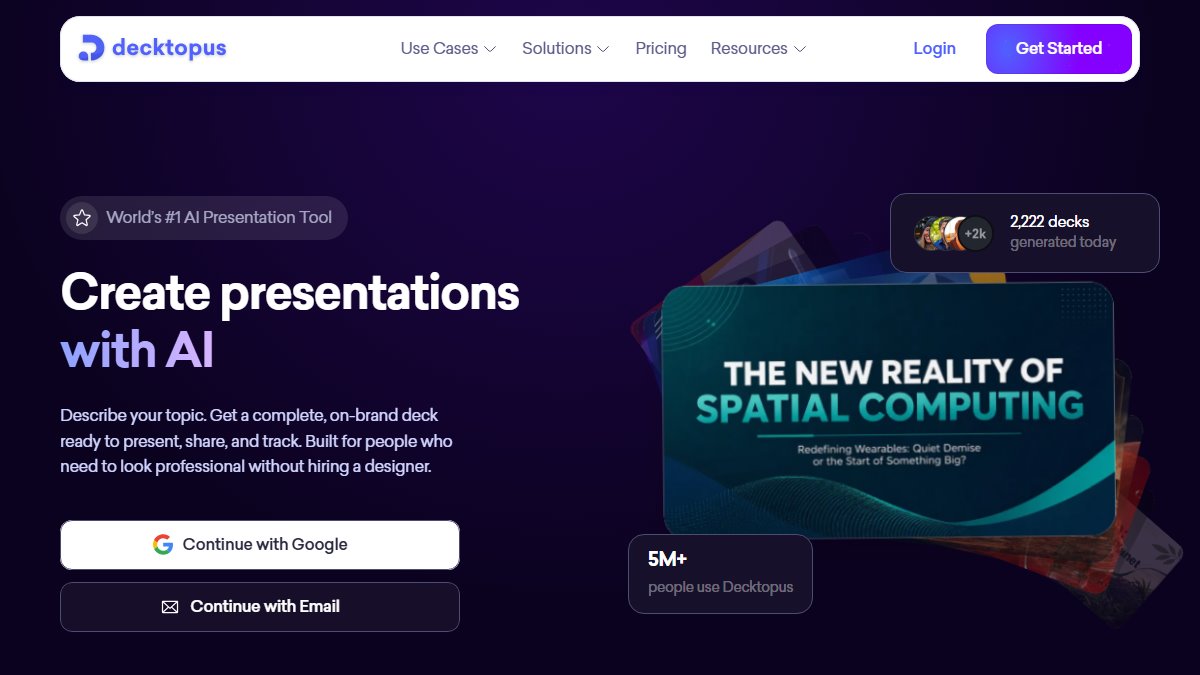Viewport: 1200px width, 675px height.
Task: Open the Resources menu
Action: pyautogui.click(x=758, y=48)
